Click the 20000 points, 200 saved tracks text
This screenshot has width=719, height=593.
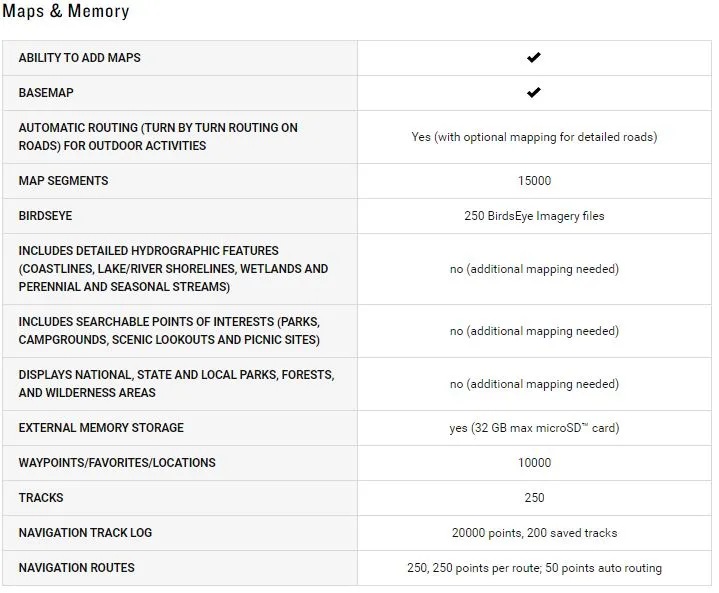coord(534,533)
